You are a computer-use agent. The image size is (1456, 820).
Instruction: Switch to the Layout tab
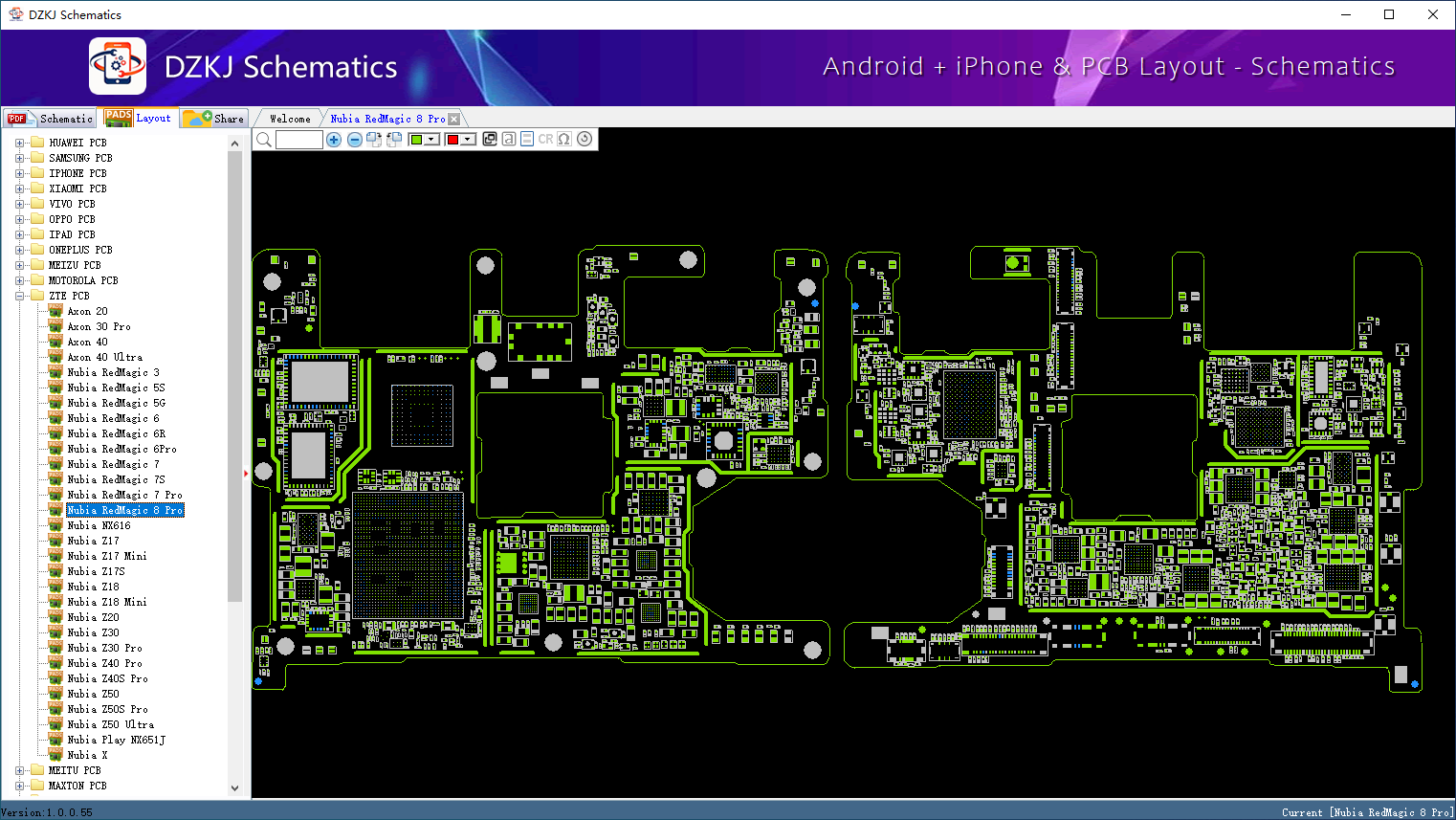[x=139, y=118]
